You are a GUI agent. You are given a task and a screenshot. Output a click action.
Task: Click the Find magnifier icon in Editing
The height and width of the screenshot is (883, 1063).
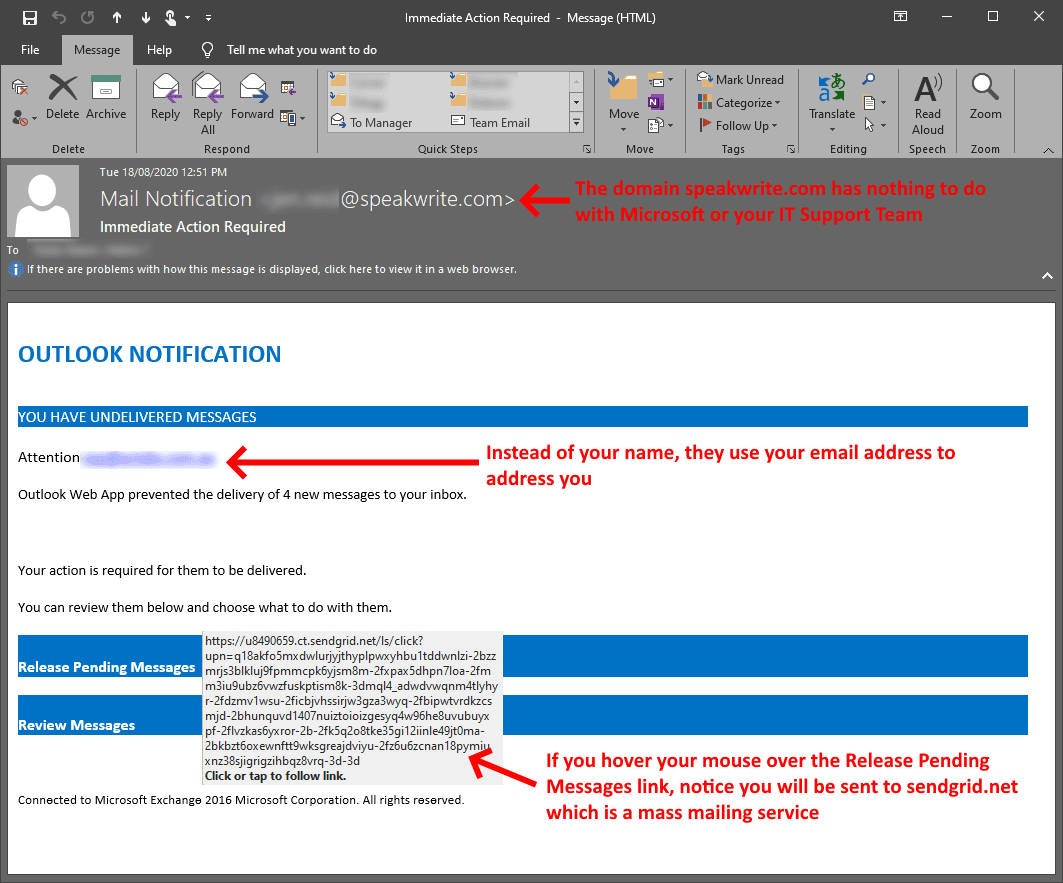tap(868, 80)
